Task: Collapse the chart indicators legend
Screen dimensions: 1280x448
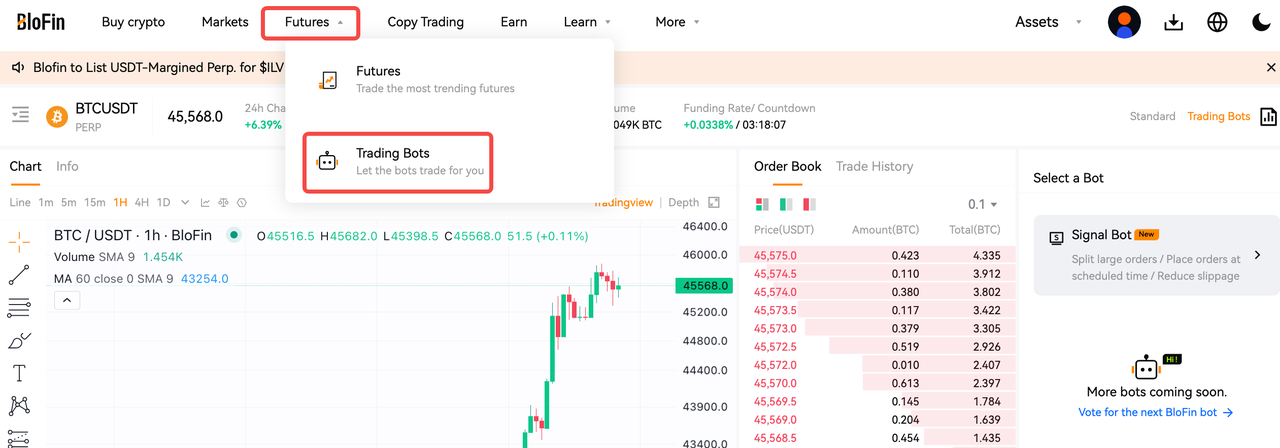Action: pos(67,300)
